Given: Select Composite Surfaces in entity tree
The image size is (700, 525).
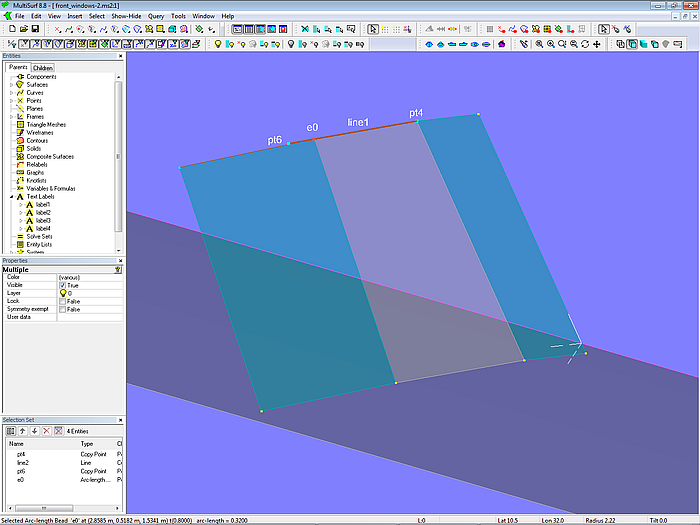Looking at the screenshot, I should pyautogui.click(x=49, y=156).
